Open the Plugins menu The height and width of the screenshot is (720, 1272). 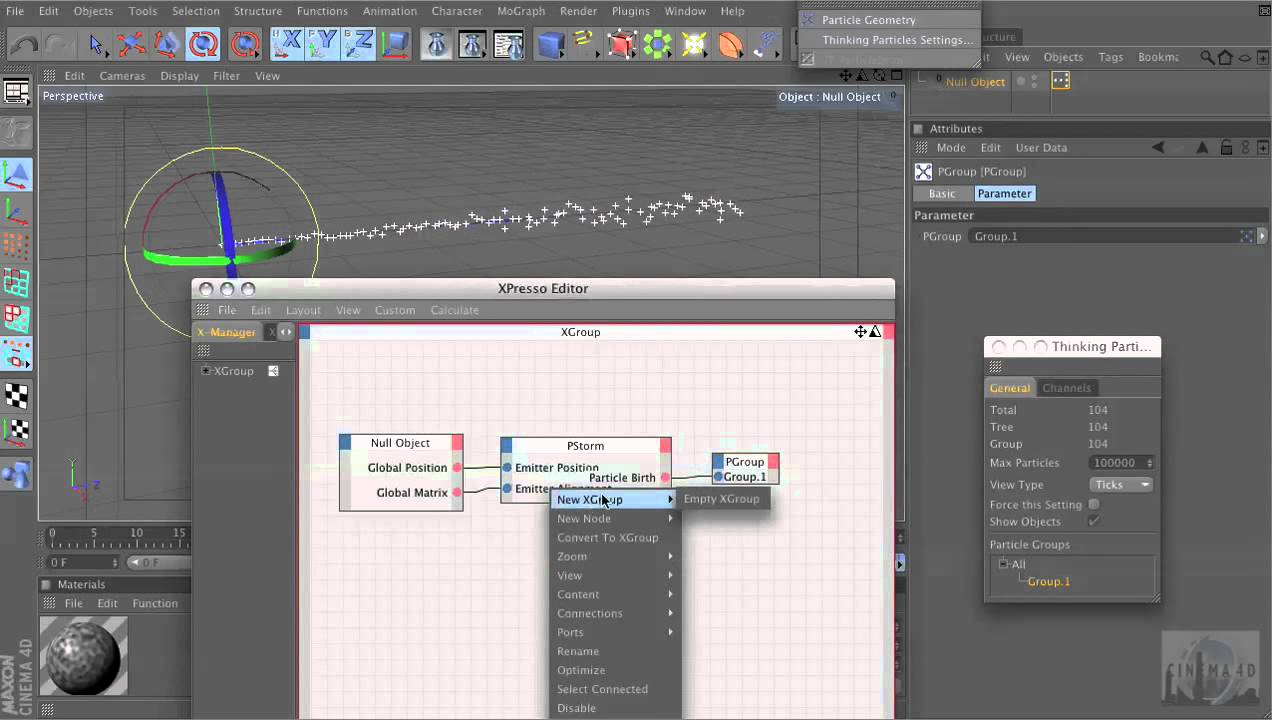pos(630,11)
